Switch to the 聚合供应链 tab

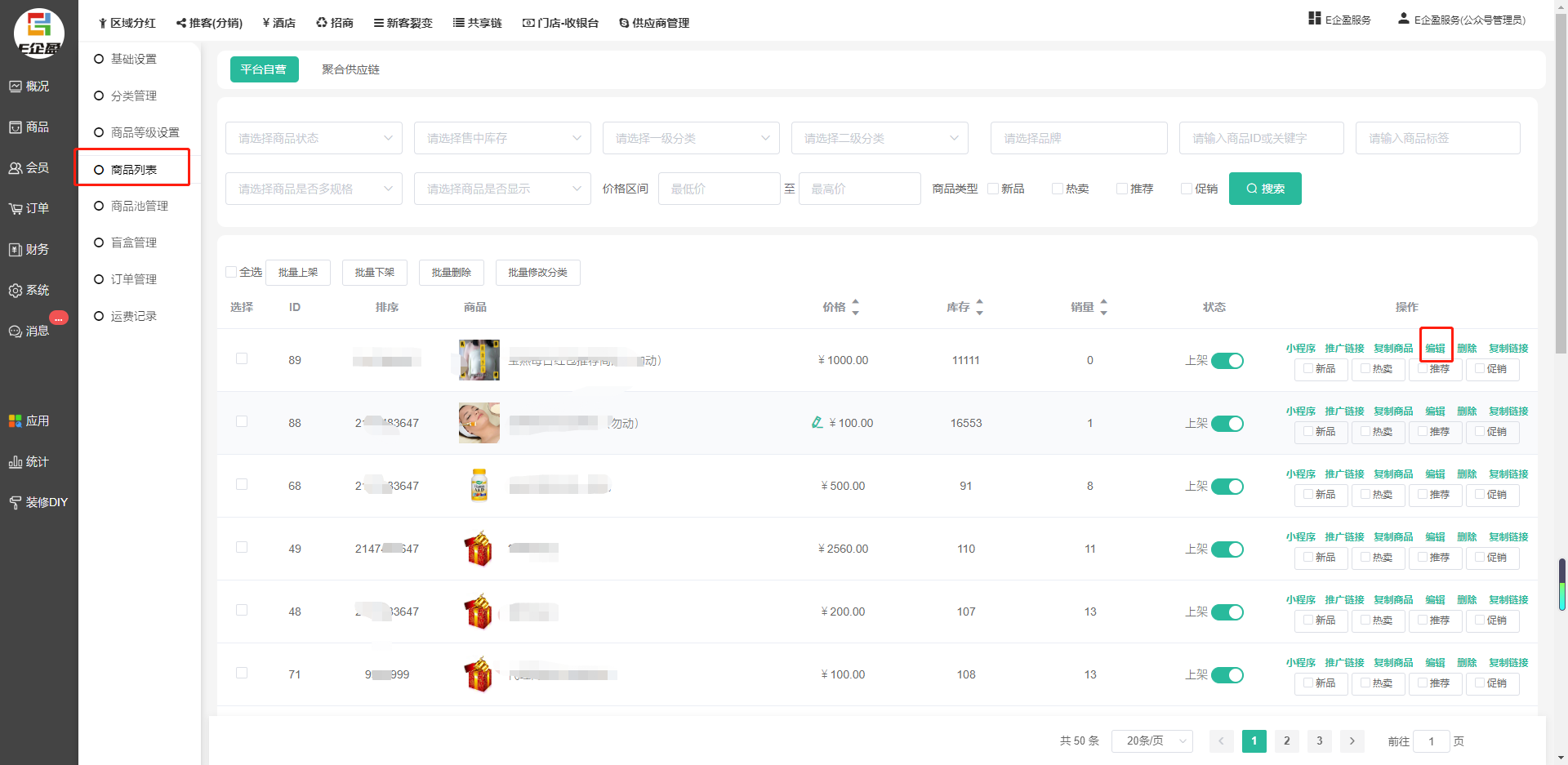coord(350,69)
